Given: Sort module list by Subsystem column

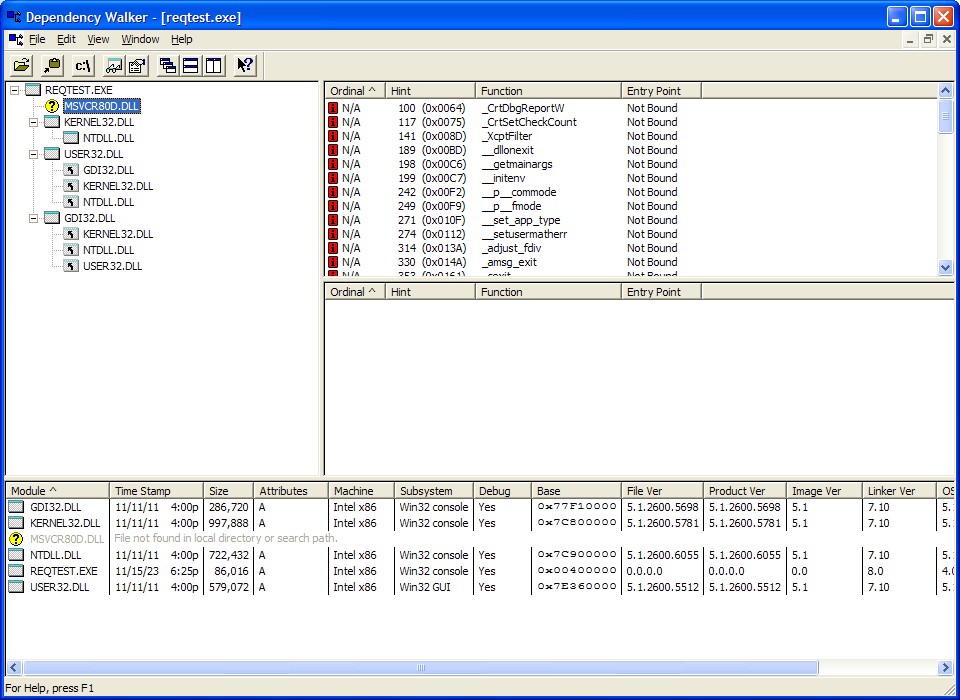Looking at the screenshot, I should pos(433,491).
